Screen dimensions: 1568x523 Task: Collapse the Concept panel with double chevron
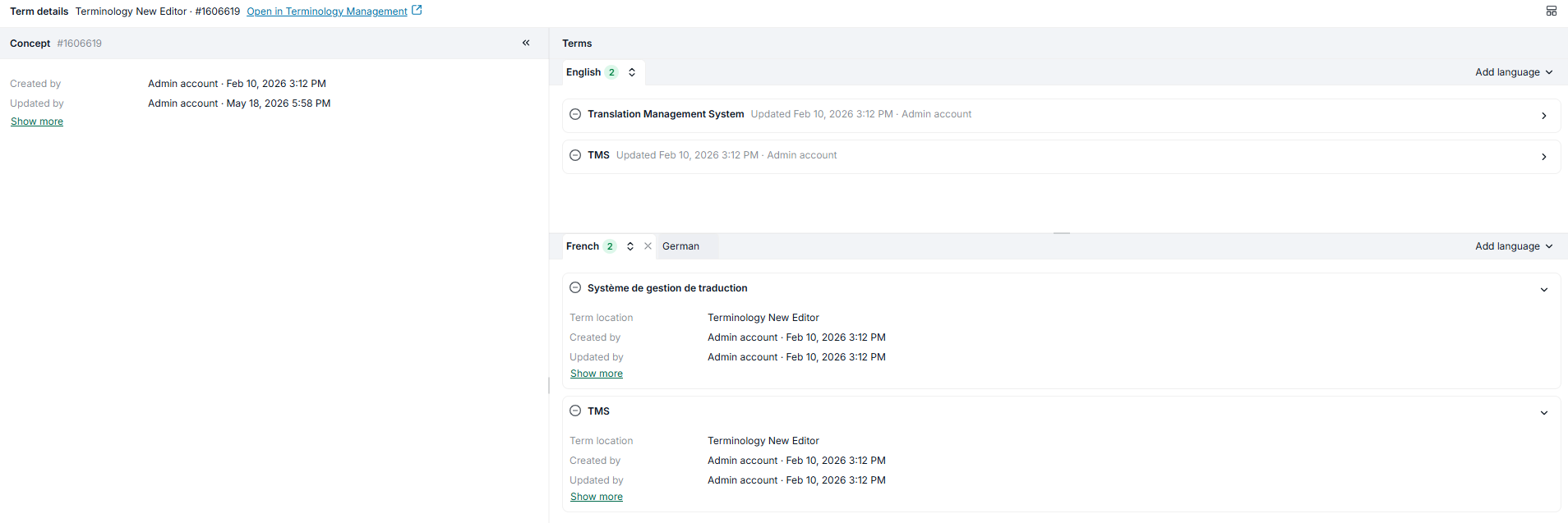(526, 43)
